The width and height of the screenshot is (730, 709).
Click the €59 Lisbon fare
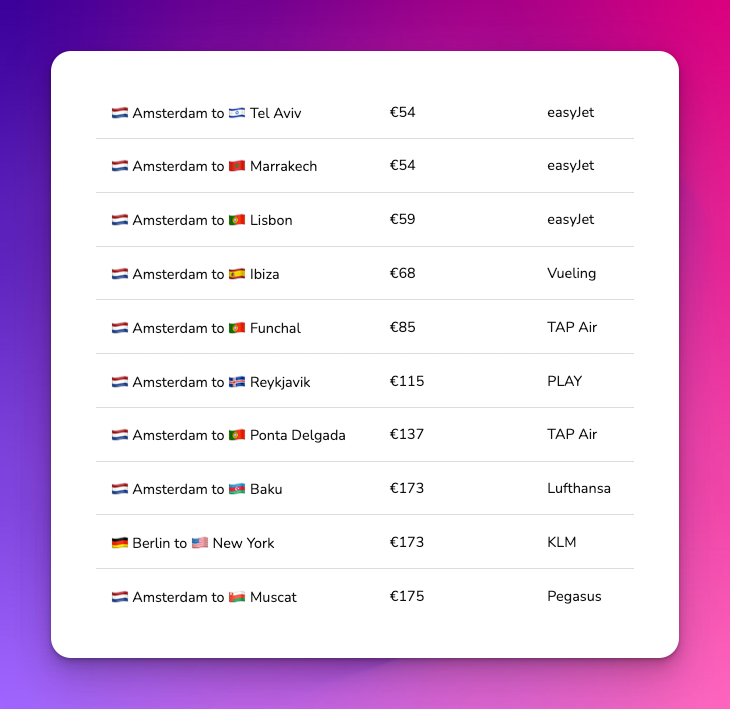tap(402, 219)
